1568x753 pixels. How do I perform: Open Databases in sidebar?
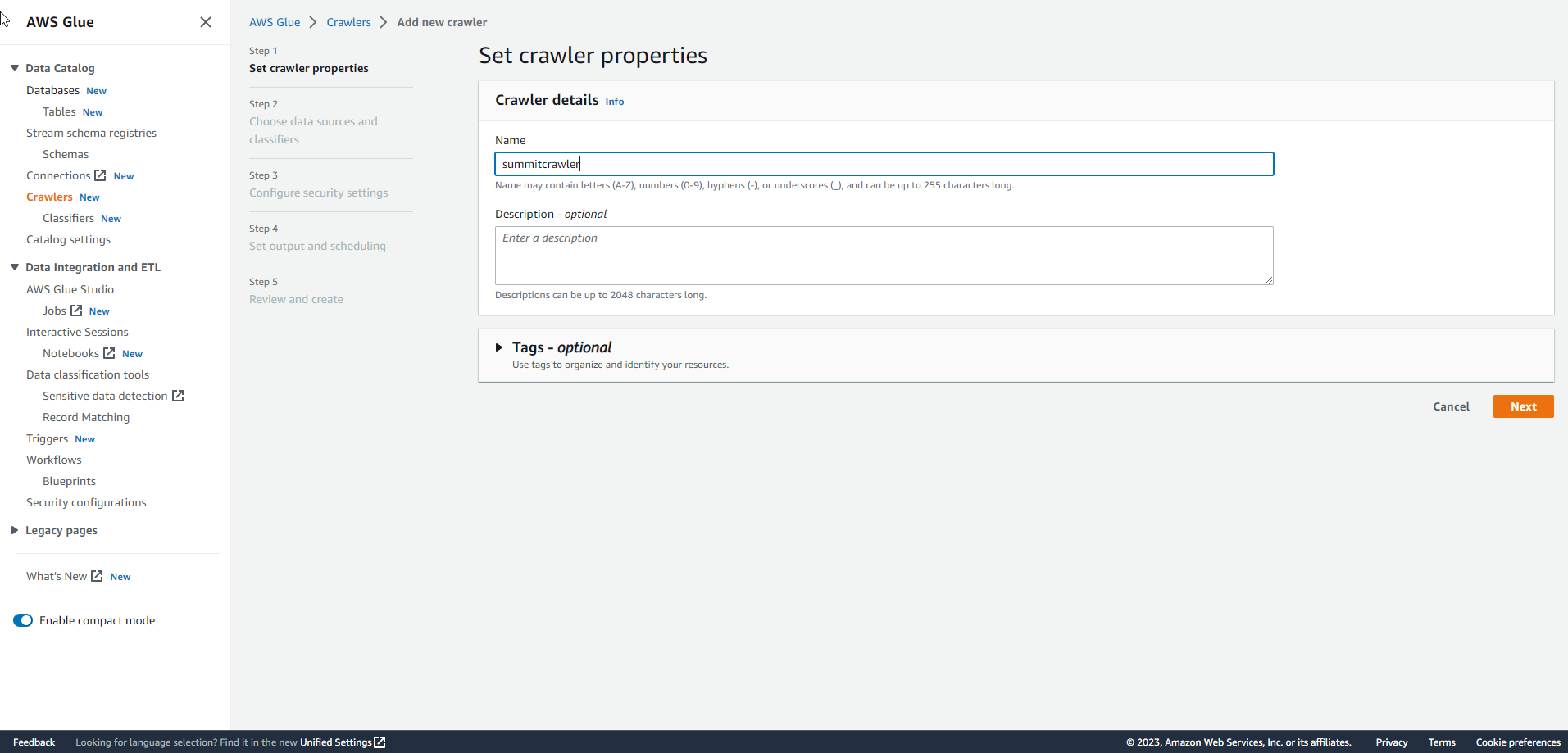(52, 90)
